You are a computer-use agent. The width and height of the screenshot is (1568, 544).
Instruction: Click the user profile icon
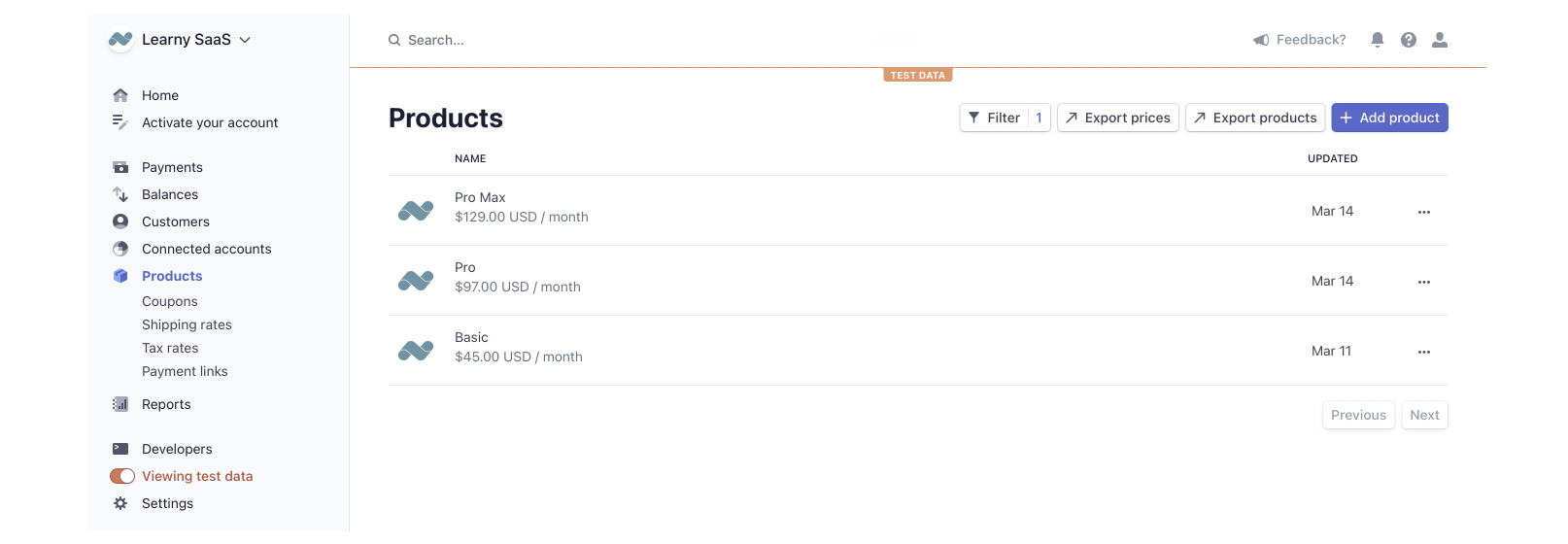coord(1439,40)
